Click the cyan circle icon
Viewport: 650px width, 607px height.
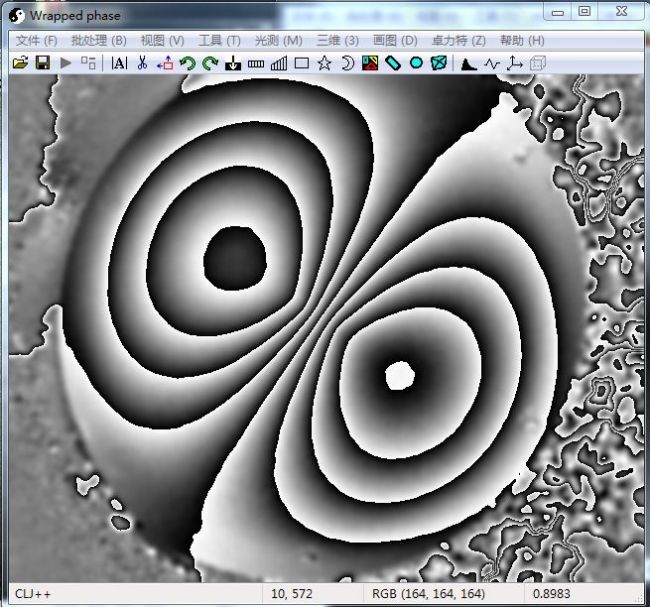[416, 63]
